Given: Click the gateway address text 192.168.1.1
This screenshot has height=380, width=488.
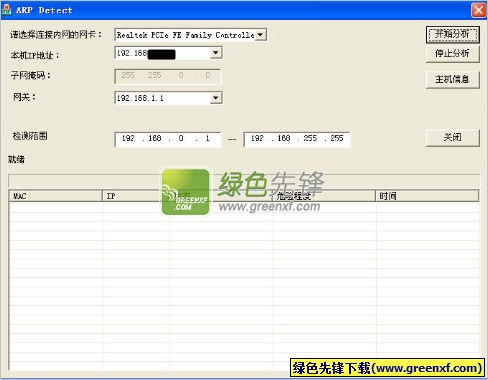Looking at the screenshot, I should 140,98.
